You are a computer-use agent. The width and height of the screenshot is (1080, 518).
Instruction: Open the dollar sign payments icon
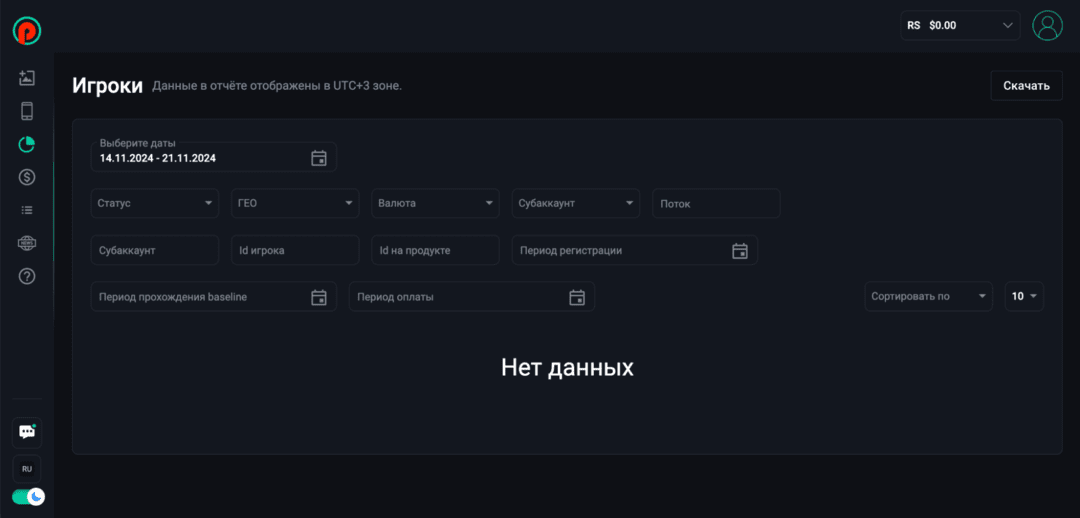pos(27,177)
